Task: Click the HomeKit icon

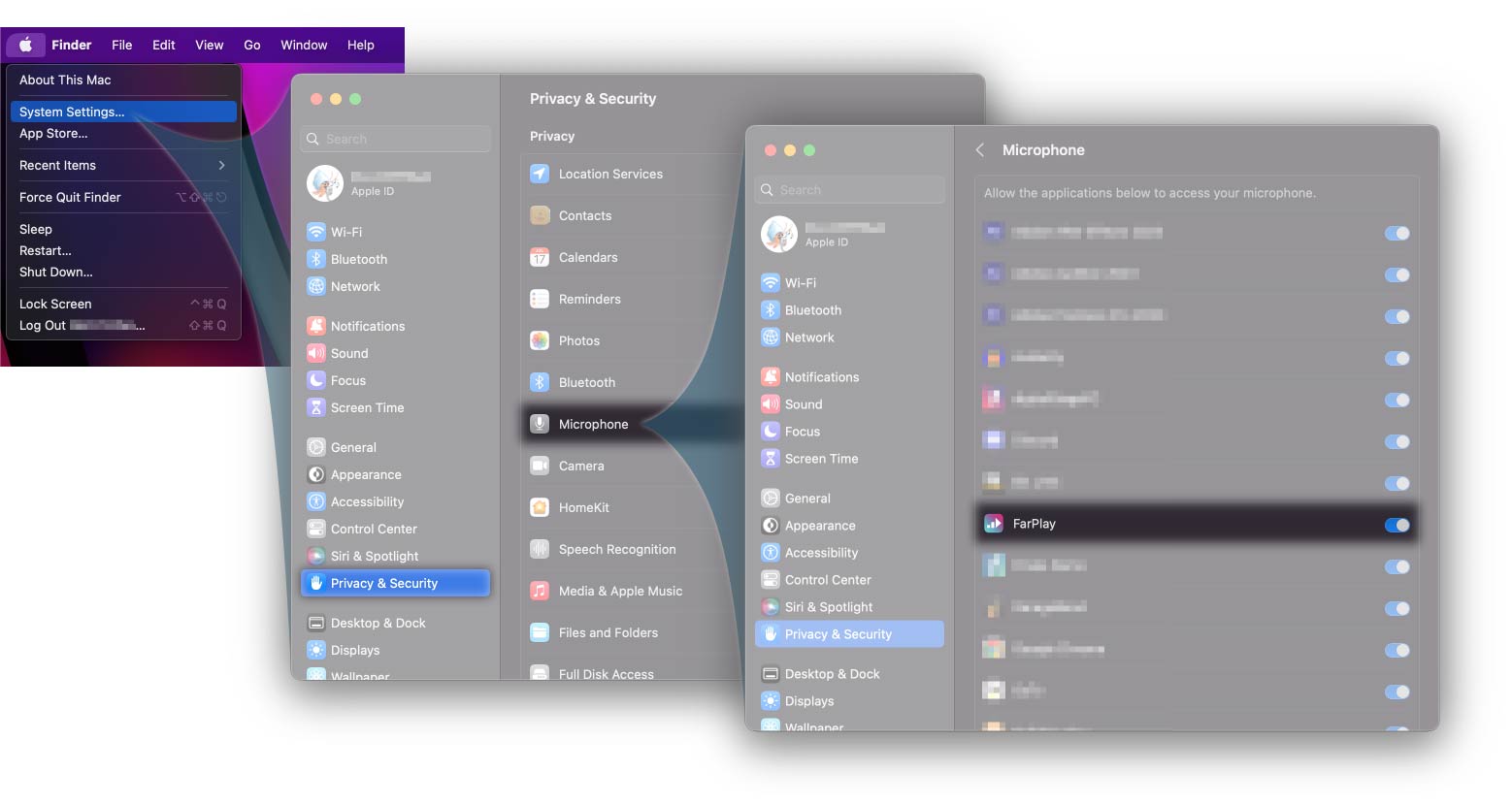Action: click(540, 508)
